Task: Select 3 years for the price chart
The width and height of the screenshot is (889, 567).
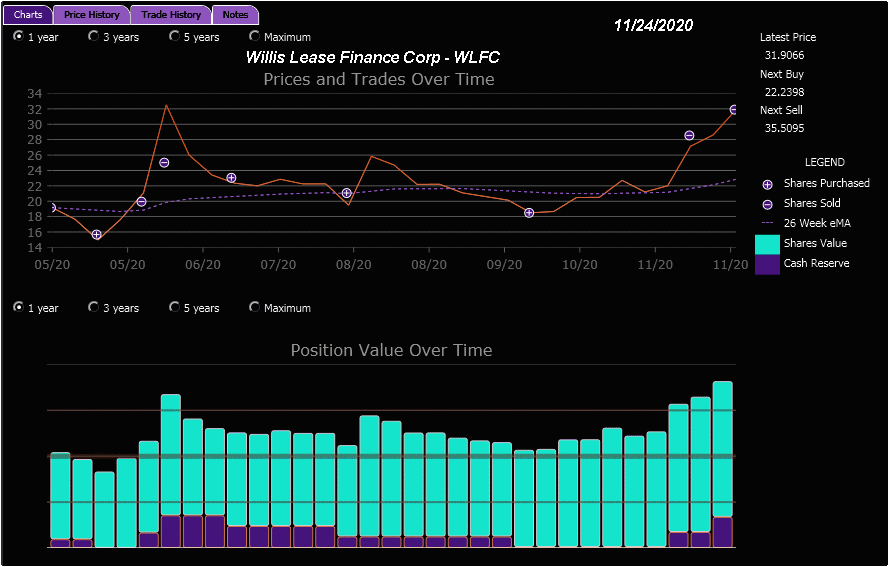Action: (x=94, y=37)
